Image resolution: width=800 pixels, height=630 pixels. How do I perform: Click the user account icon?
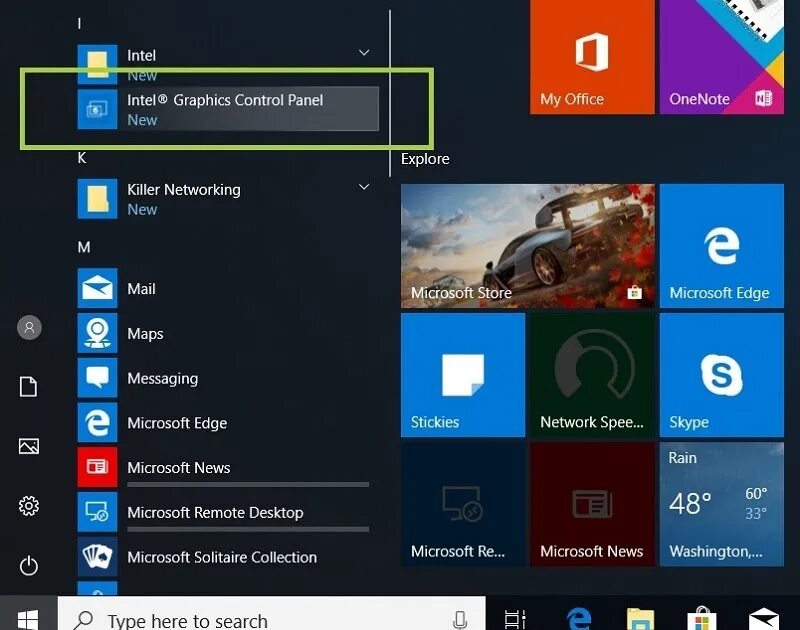coord(29,327)
